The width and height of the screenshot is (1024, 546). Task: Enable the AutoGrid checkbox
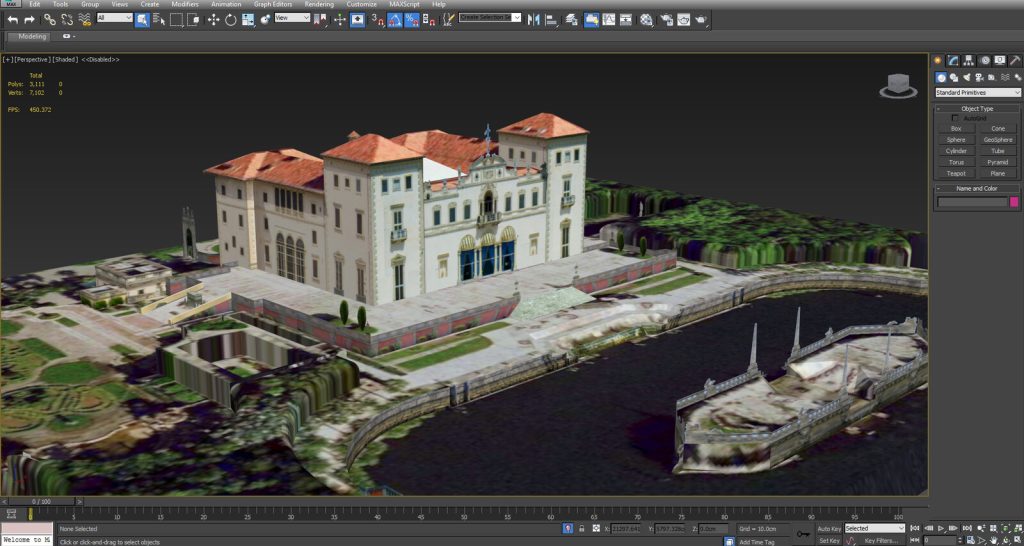pyautogui.click(x=955, y=118)
